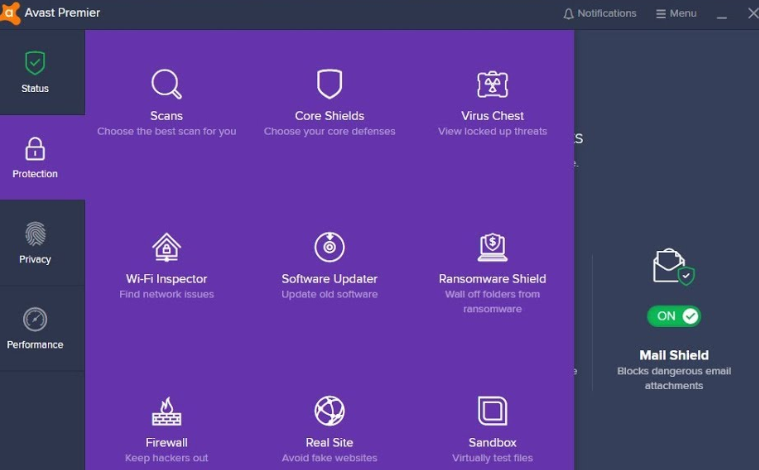Click the Avast Premier title text
The height and width of the screenshot is (470, 759).
pyautogui.click(x=62, y=13)
